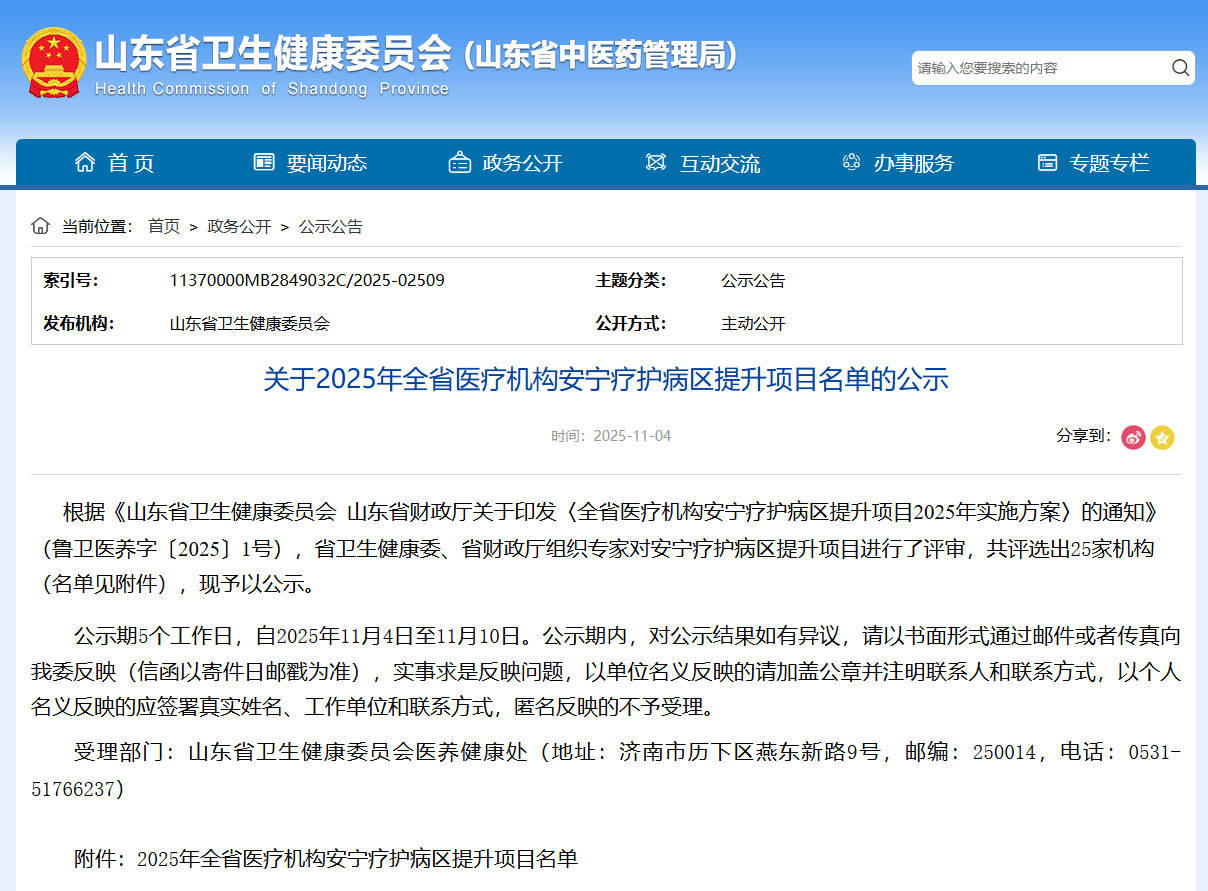Image resolution: width=1208 pixels, height=891 pixels.
Task: Click publisher value 山东省卫生健康委员会
Action: coord(249,323)
